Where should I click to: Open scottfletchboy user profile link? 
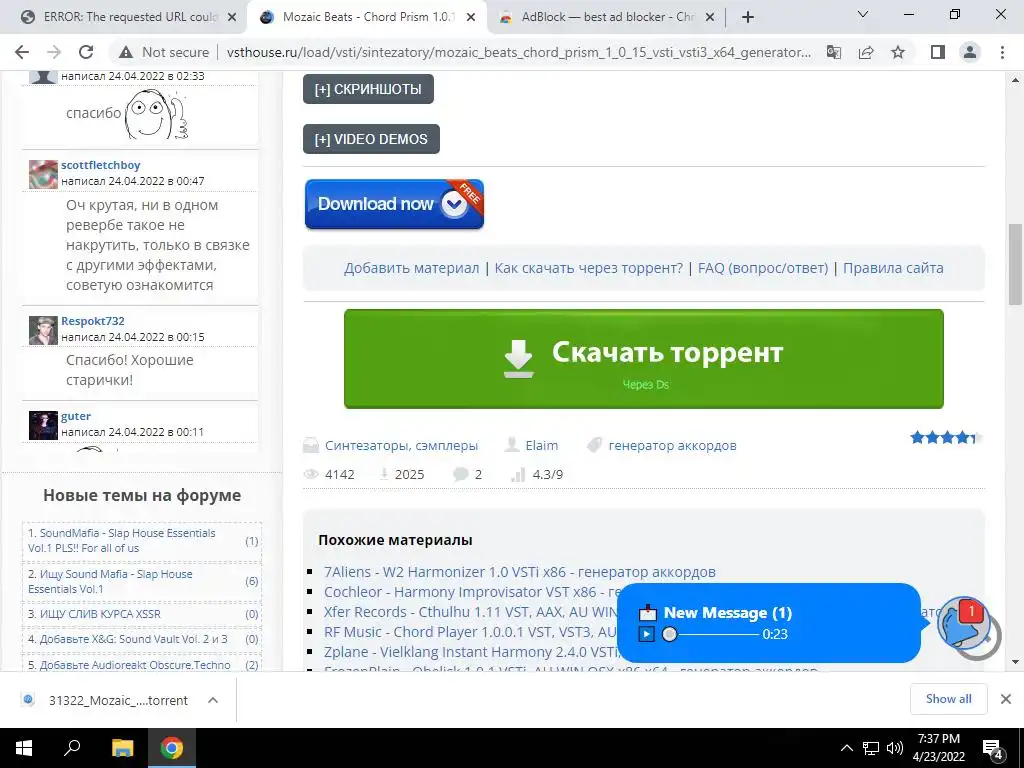pyautogui.click(x=101, y=165)
